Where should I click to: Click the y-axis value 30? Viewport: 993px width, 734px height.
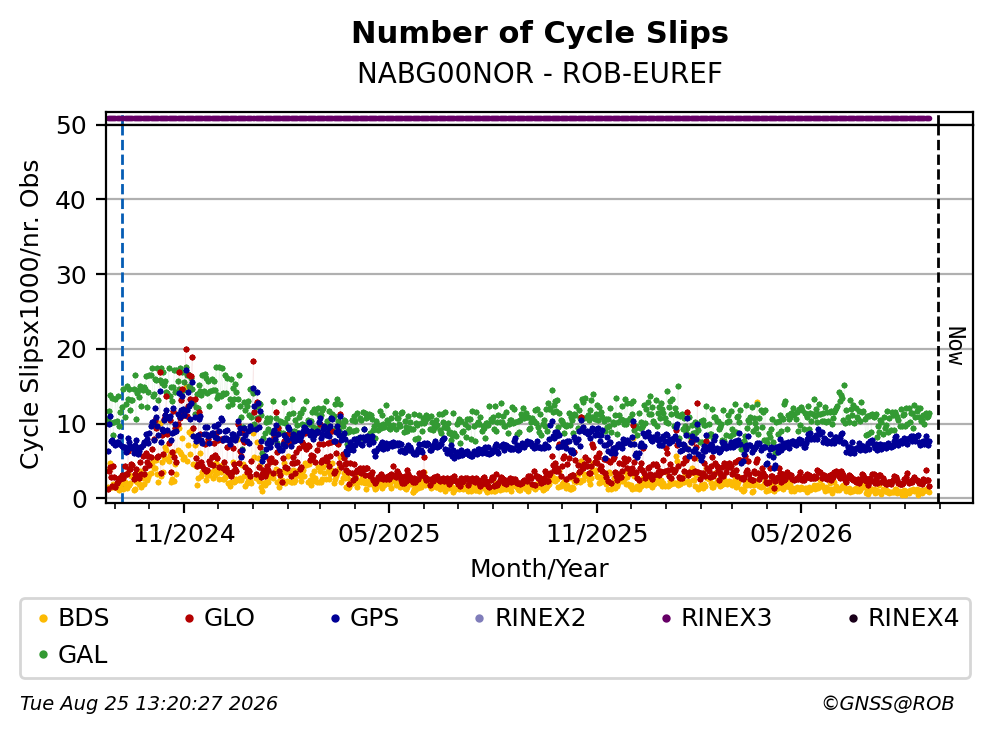click(71, 275)
